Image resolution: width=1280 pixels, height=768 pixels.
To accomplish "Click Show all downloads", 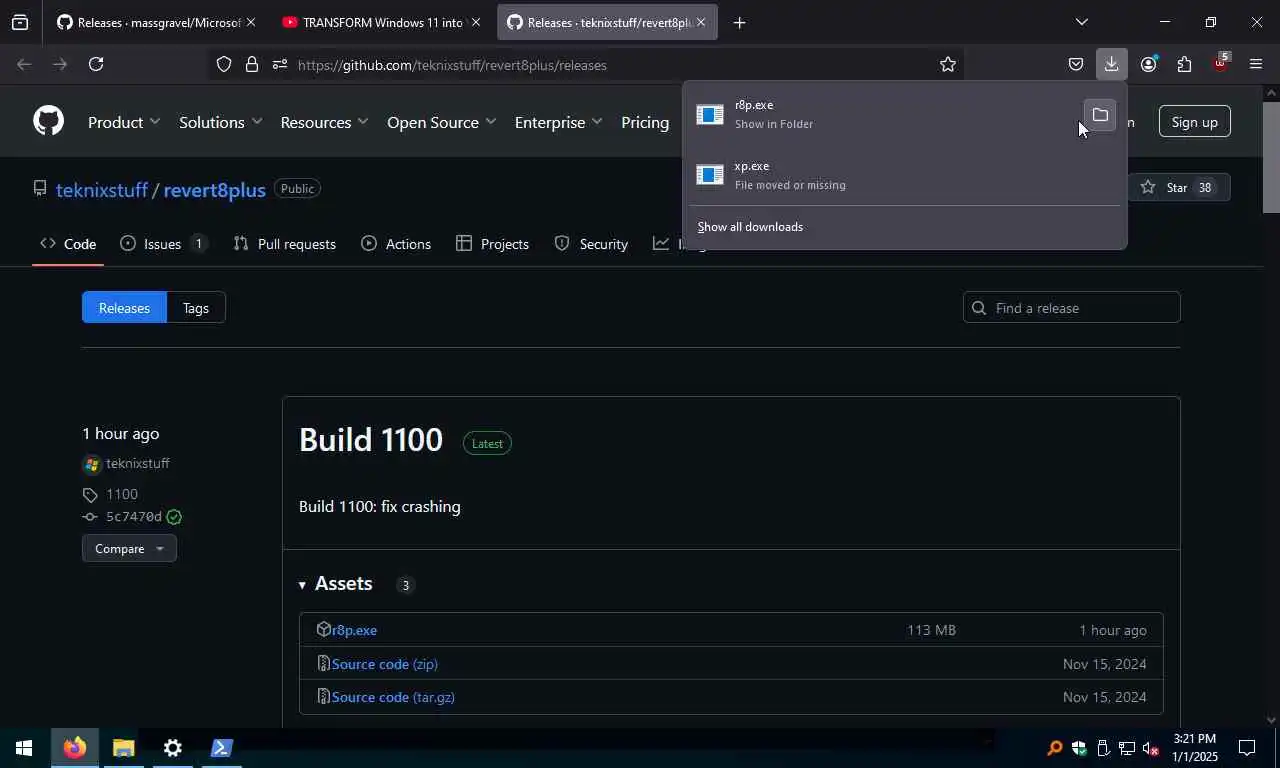I will pyautogui.click(x=750, y=227).
